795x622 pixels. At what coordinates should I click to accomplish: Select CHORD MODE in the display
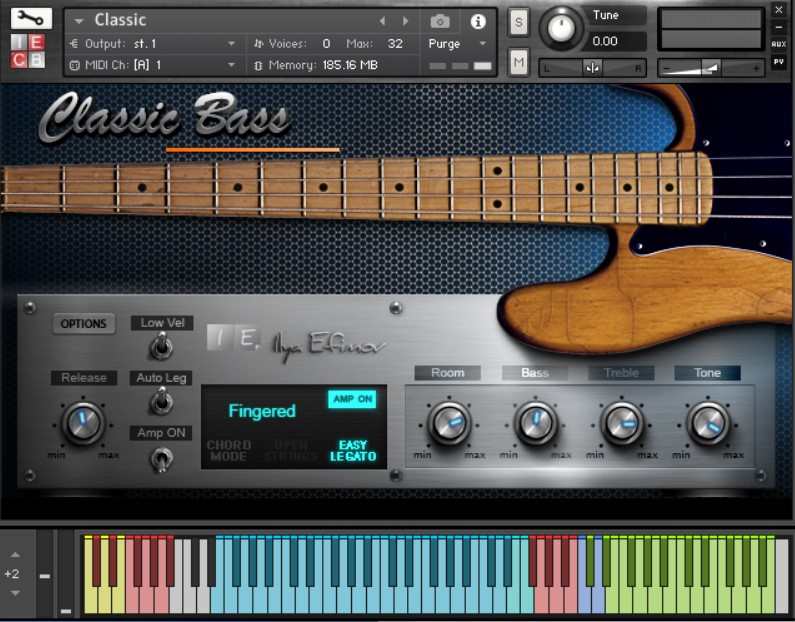pos(229,450)
